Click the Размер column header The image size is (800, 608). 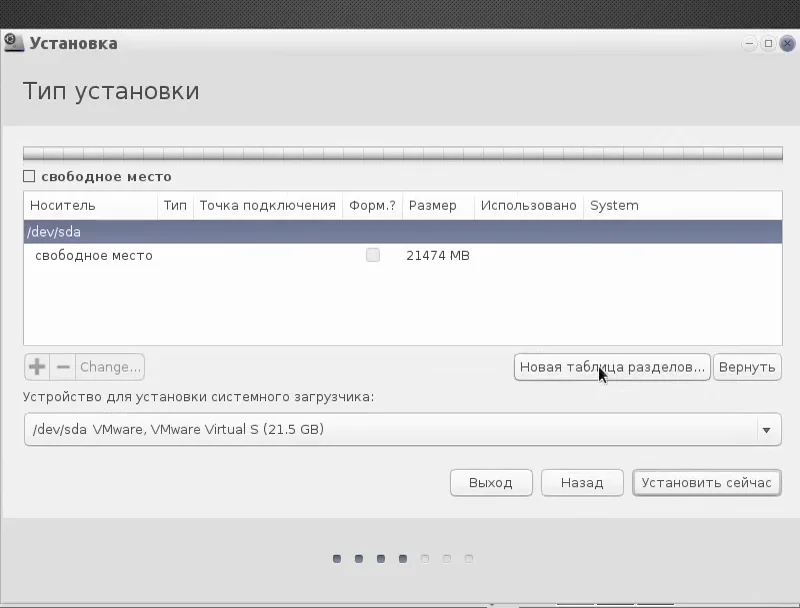point(438,206)
